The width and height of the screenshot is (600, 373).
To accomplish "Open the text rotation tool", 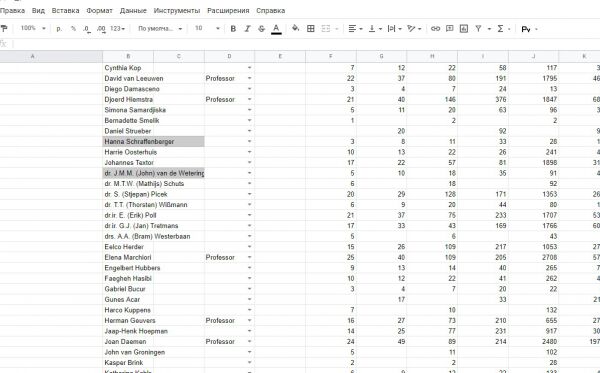I will [x=414, y=29].
